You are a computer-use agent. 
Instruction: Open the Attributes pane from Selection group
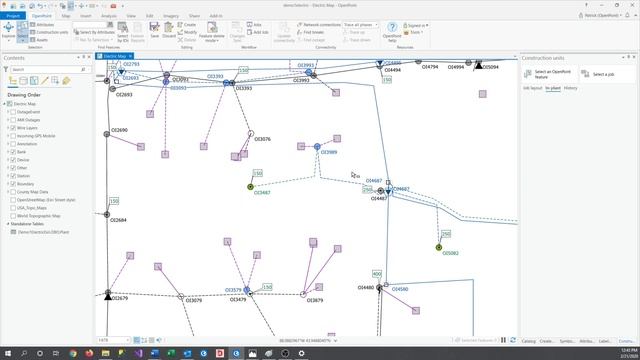pos(42,25)
